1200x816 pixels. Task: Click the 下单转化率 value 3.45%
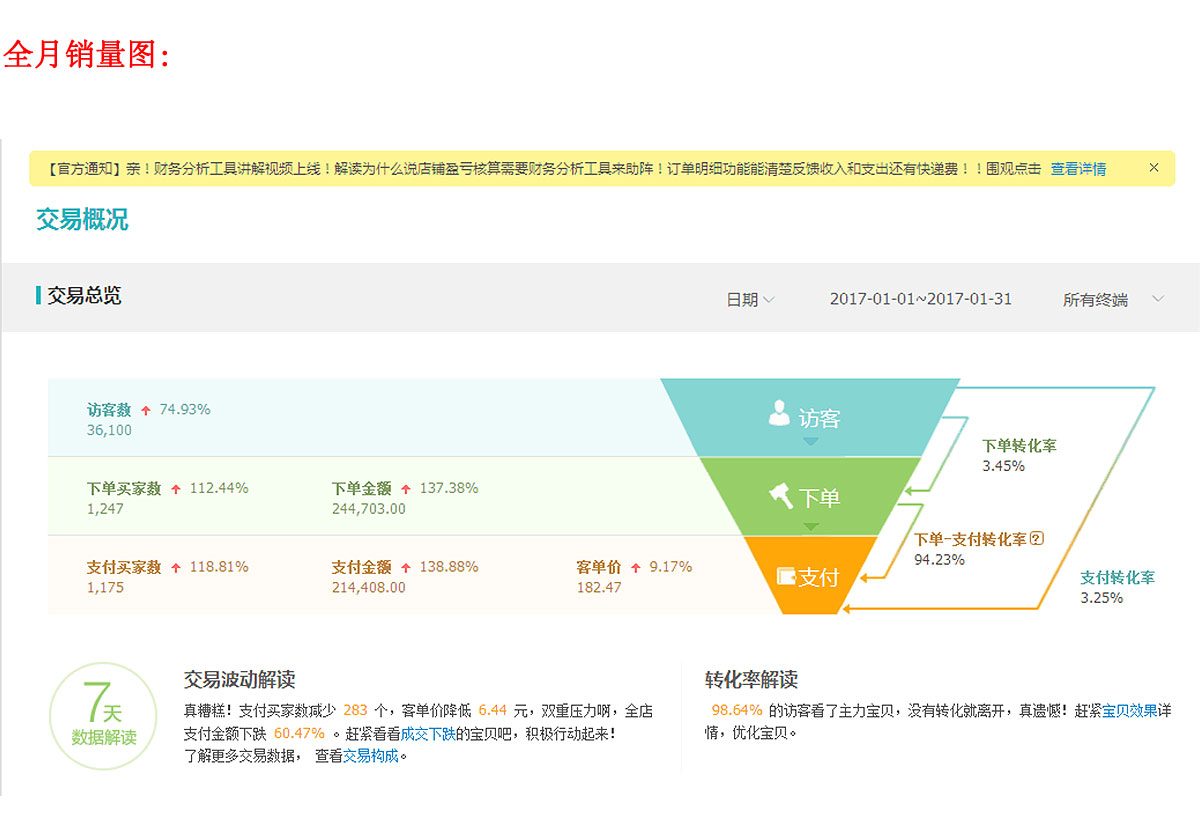point(1003,466)
